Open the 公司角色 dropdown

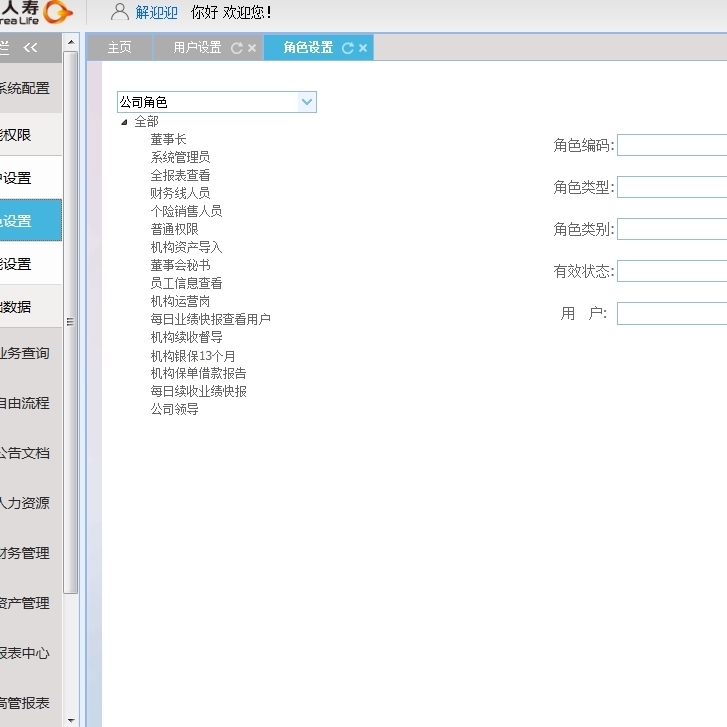[x=307, y=102]
